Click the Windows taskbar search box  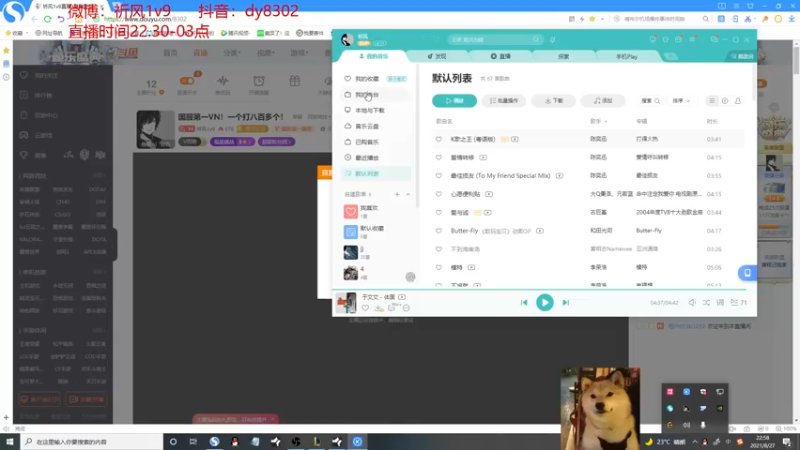[92, 441]
